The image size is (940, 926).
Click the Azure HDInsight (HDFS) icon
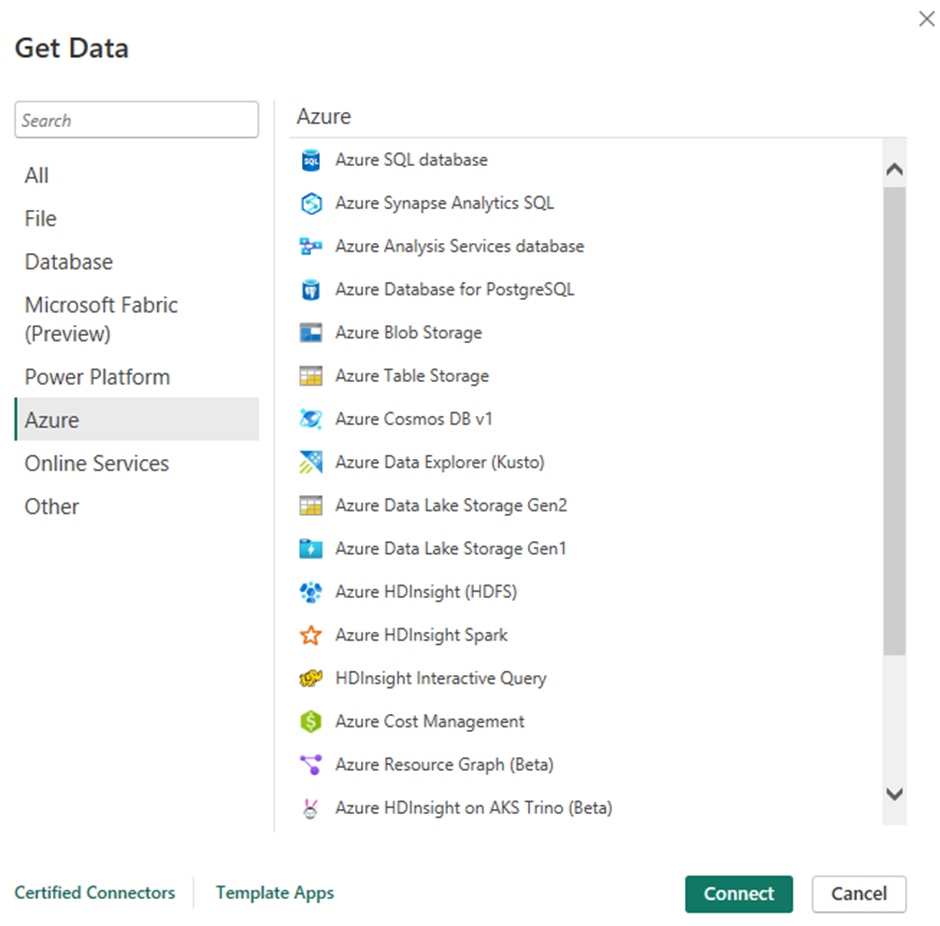[311, 592]
